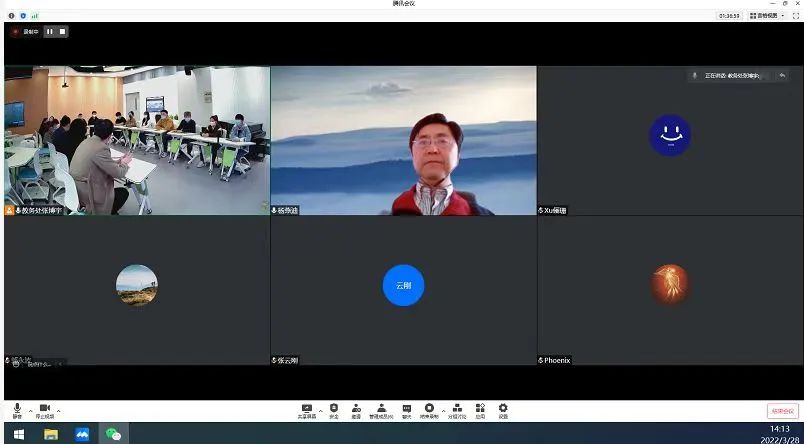Expand microphone audio options arrow
The height and width of the screenshot is (444, 804).
[30, 410]
